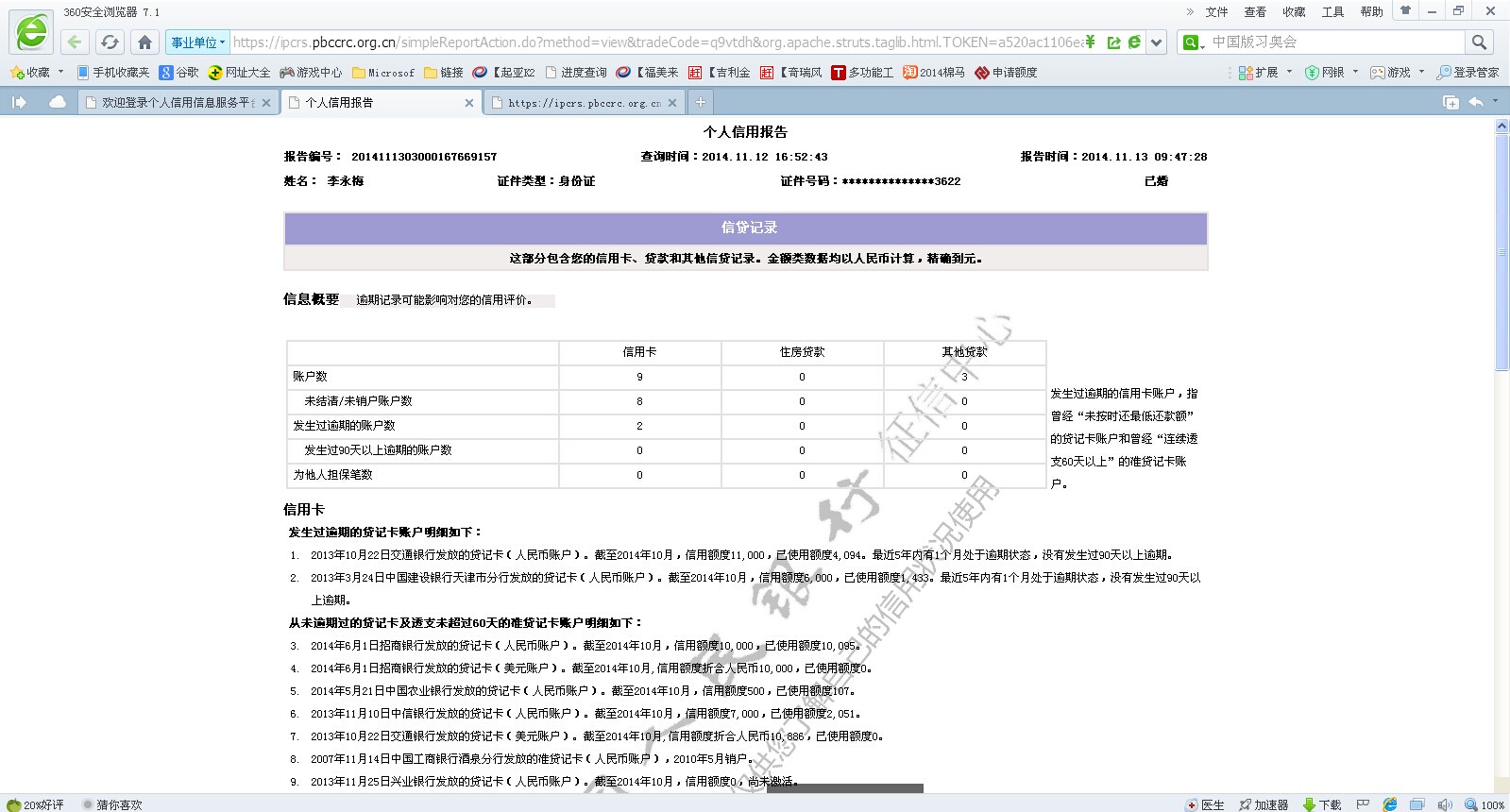The width and height of the screenshot is (1510, 812).
Task: Open the 谷歌 bookmark
Action: click(x=179, y=73)
